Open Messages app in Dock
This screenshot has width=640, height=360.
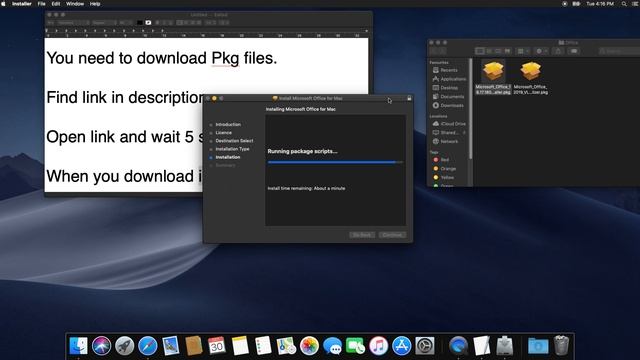(333, 346)
